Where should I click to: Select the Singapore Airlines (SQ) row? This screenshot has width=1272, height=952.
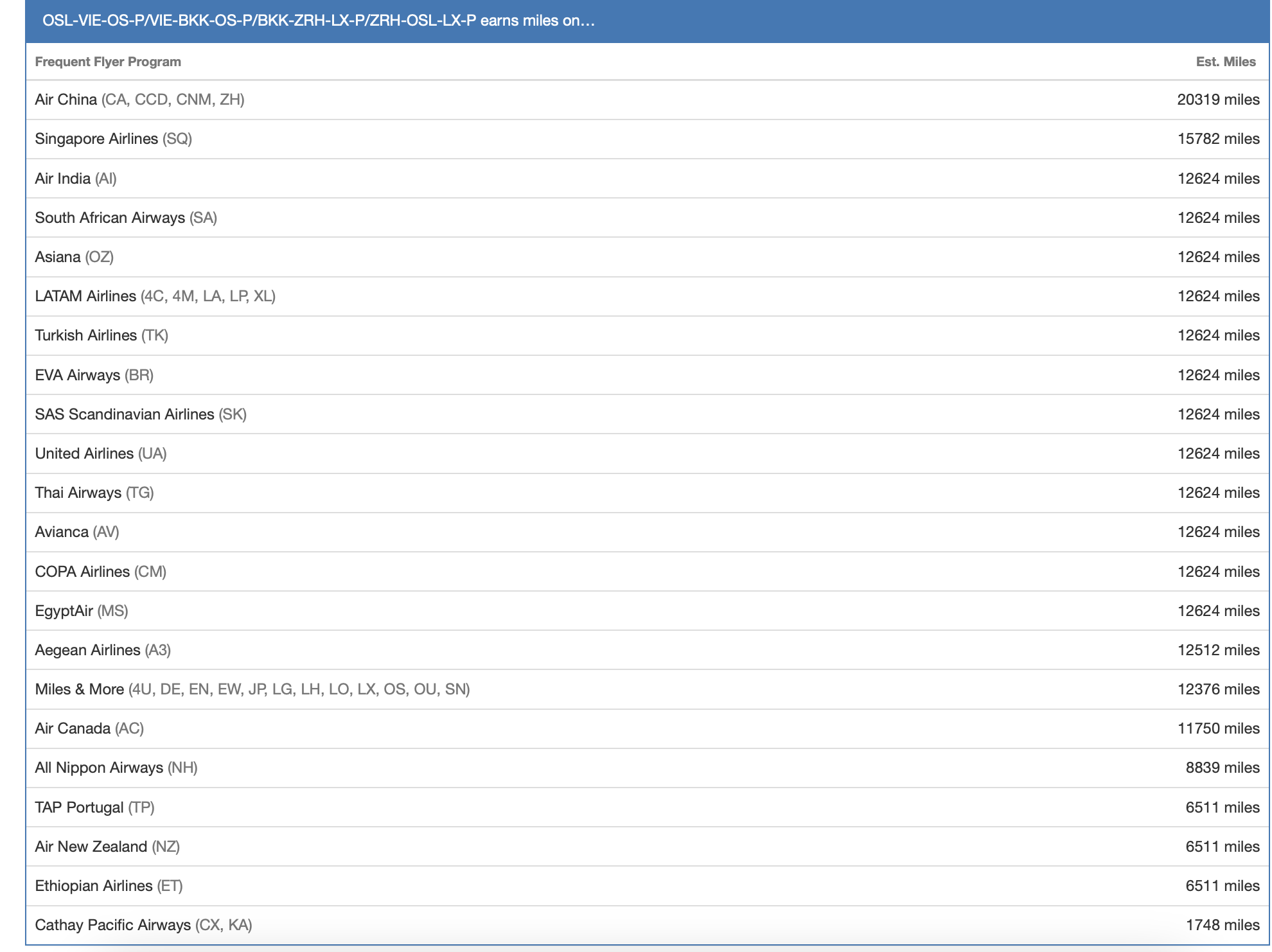pyautogui.click(x=648, y=139)
